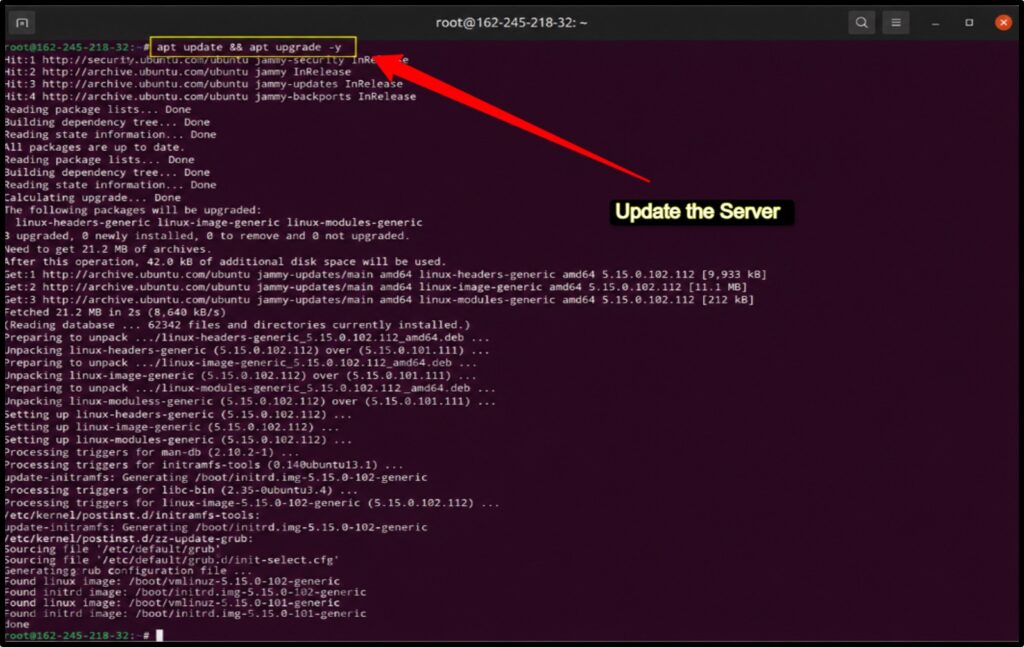Open the hamburger menu in title bar
The image size is (1024, 647).
pos(896,23)
